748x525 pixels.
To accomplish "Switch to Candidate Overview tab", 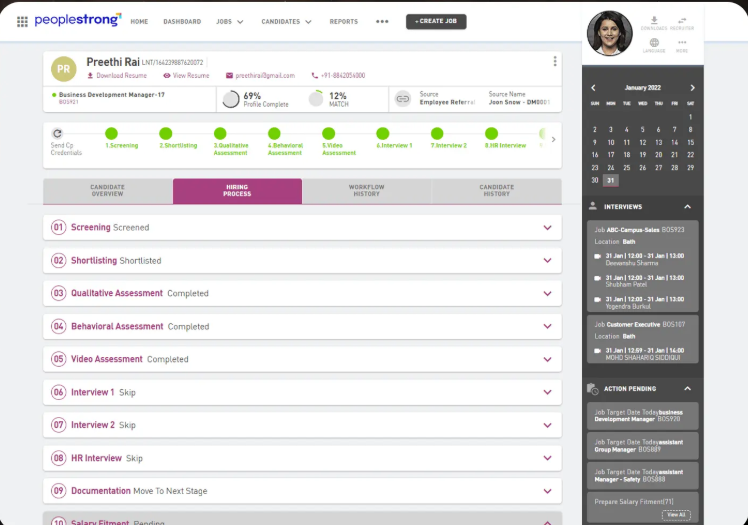I will (x=108, y=191).
